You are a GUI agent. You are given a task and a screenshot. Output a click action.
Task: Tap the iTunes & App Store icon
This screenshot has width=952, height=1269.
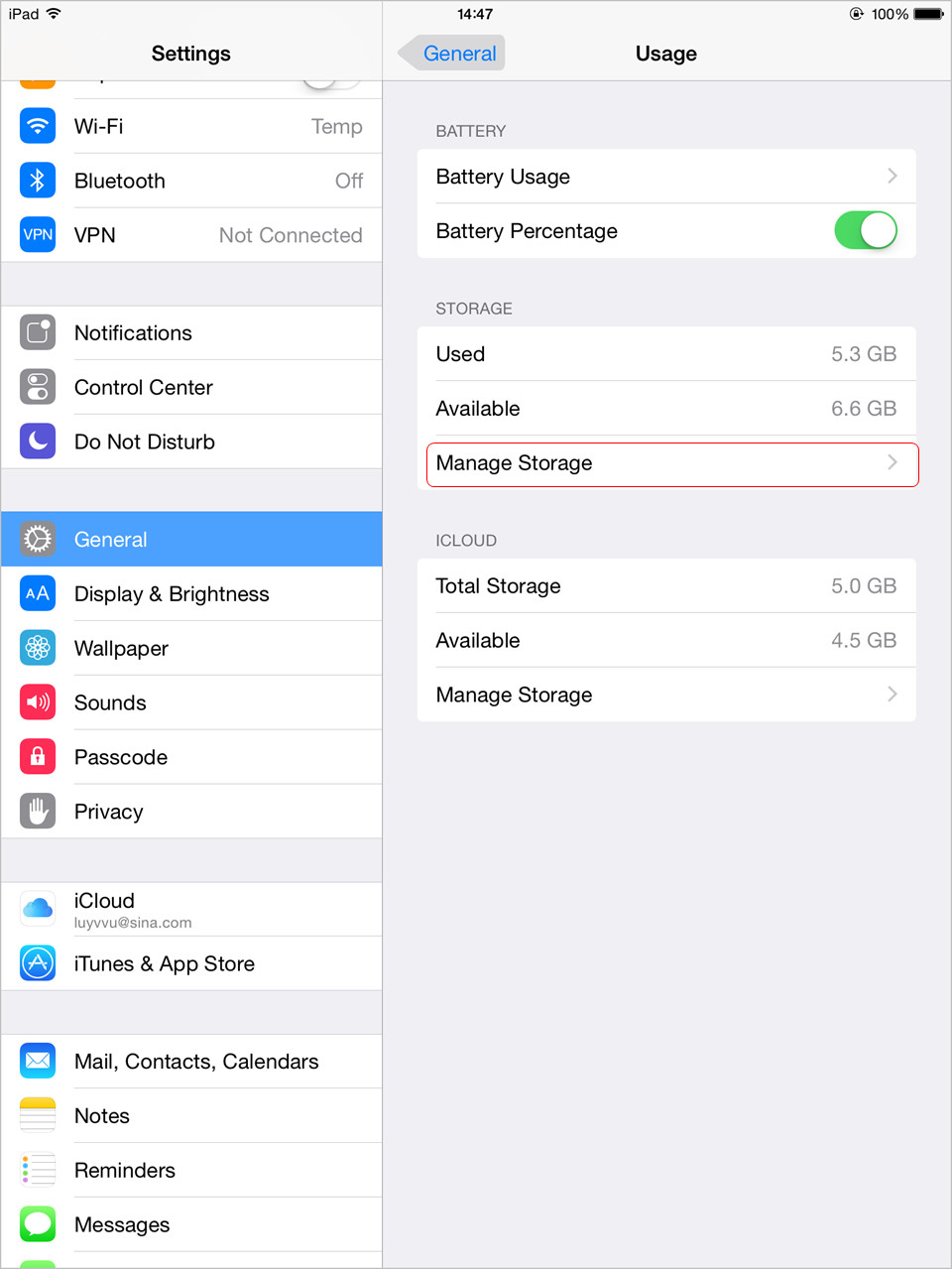pyautogui.click(x=38, y=963)
